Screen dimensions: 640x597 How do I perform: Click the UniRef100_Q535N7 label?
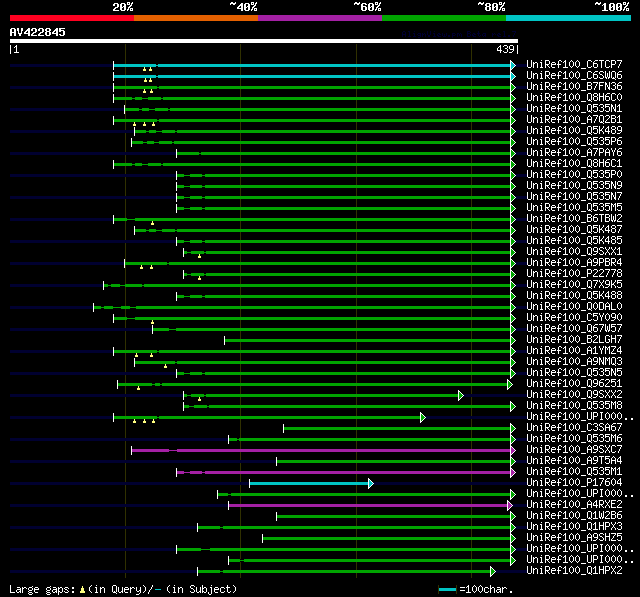[574, 197]
